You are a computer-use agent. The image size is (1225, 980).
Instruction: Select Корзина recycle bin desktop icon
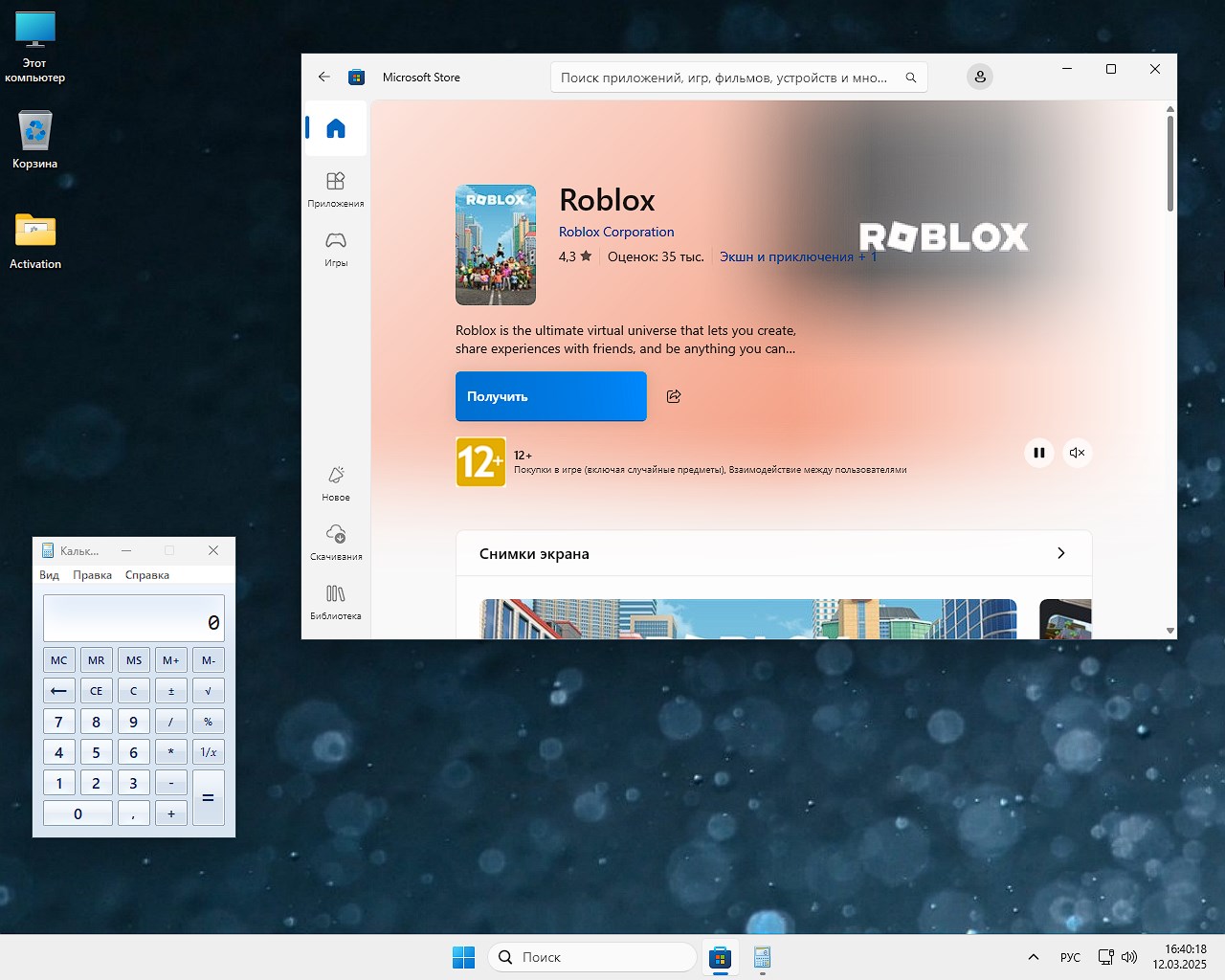[35, 140]
